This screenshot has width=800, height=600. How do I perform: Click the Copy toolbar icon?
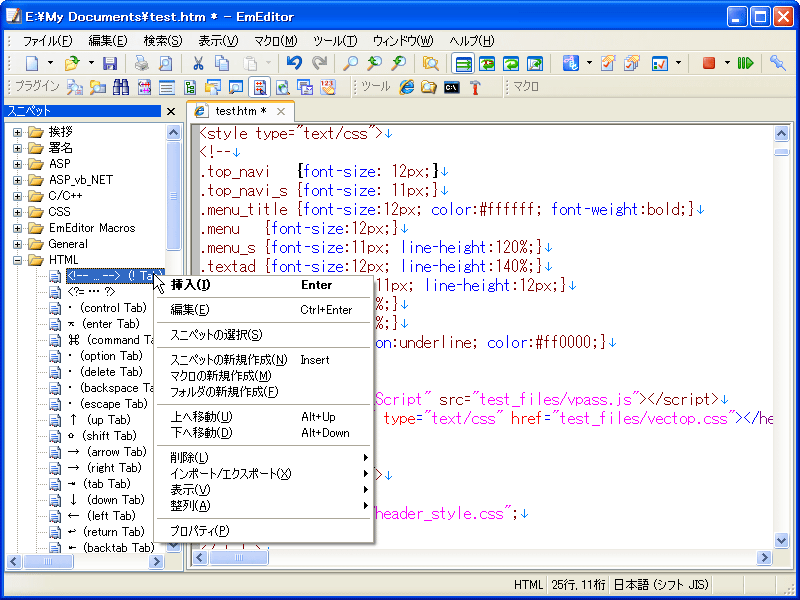click(x=222, y=63)
